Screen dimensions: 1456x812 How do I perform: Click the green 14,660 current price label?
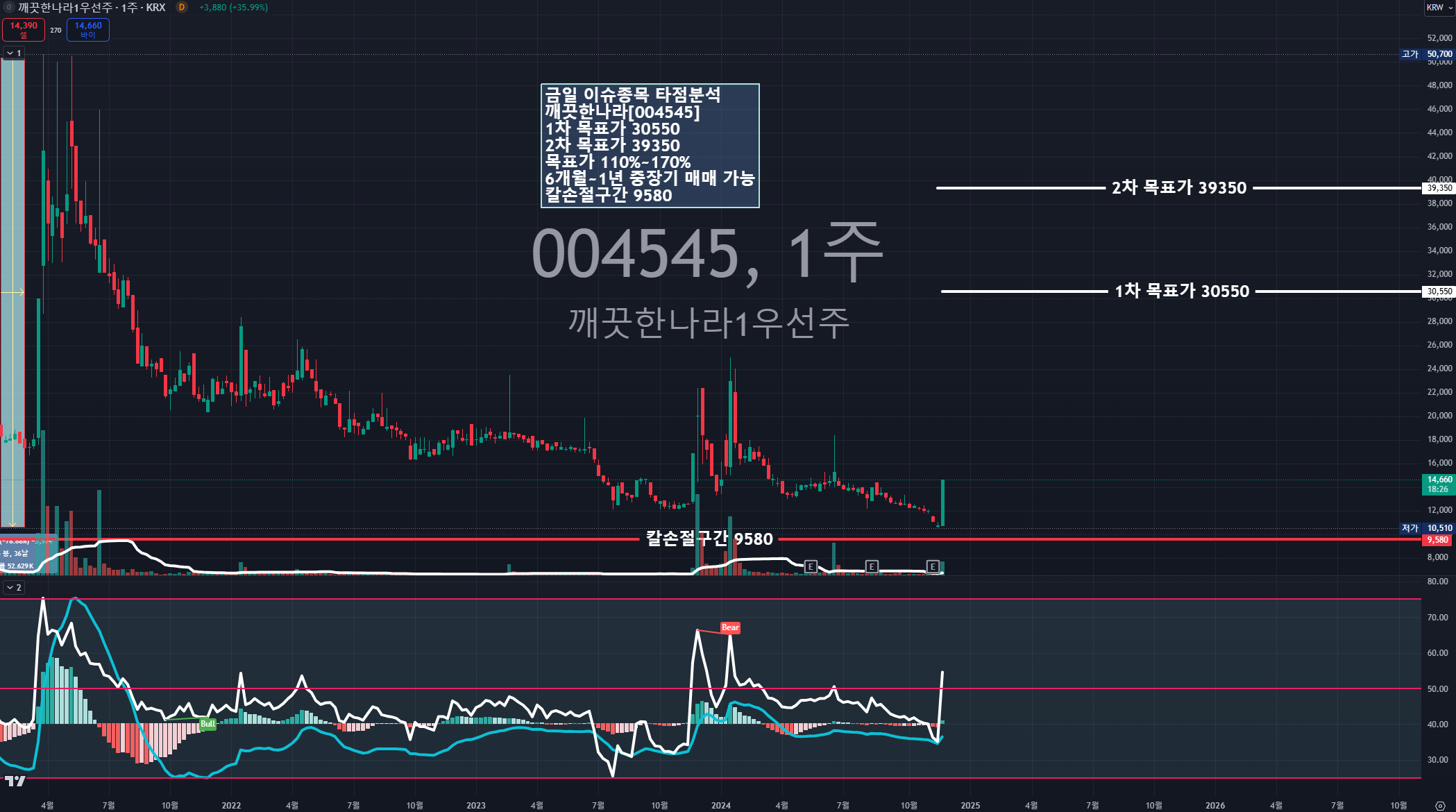pos(1439,484)
